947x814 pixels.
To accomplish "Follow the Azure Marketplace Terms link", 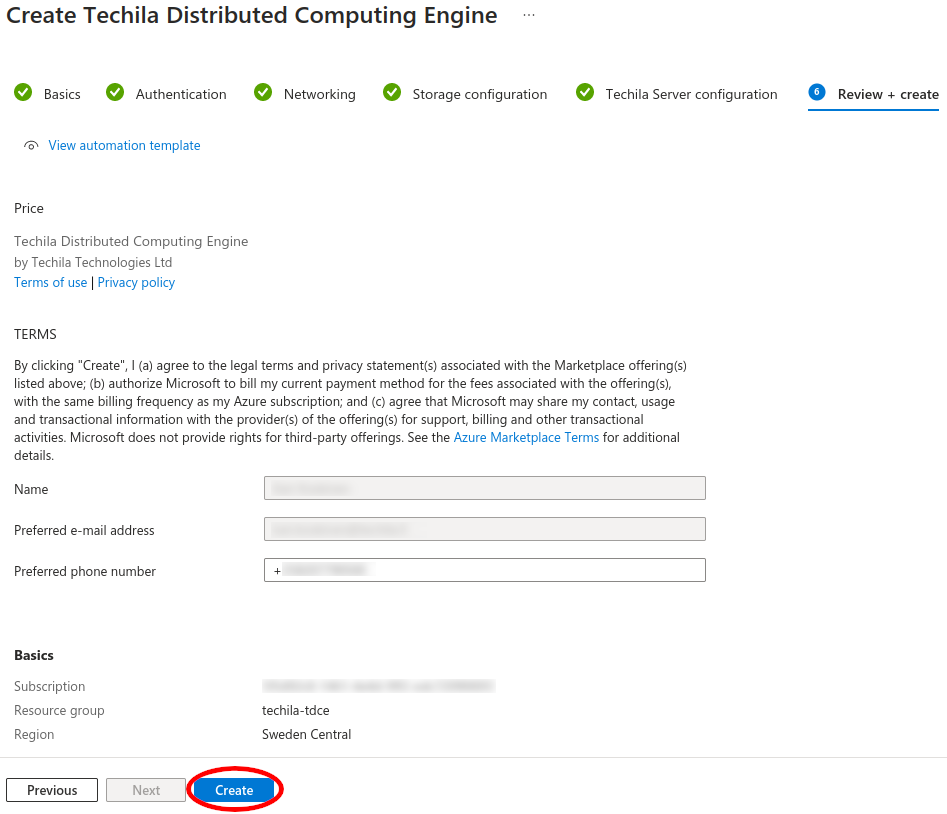I will click(526, 438).
